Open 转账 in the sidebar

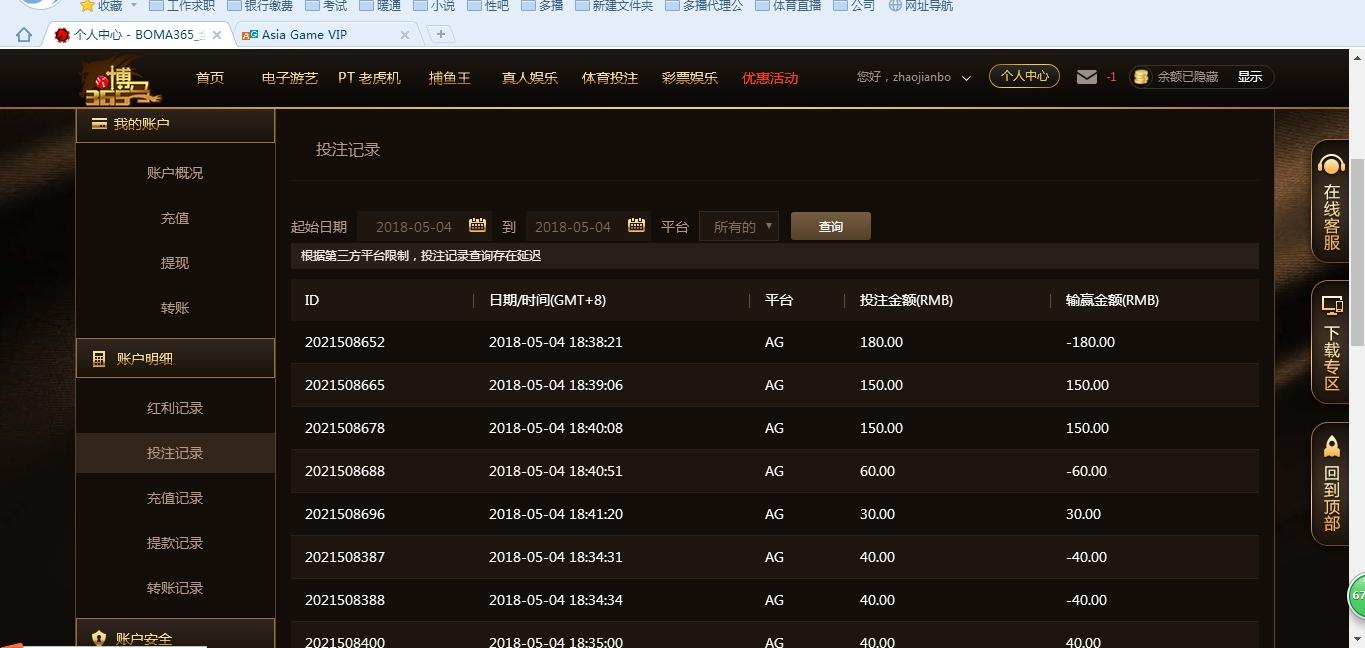(175, 308)
